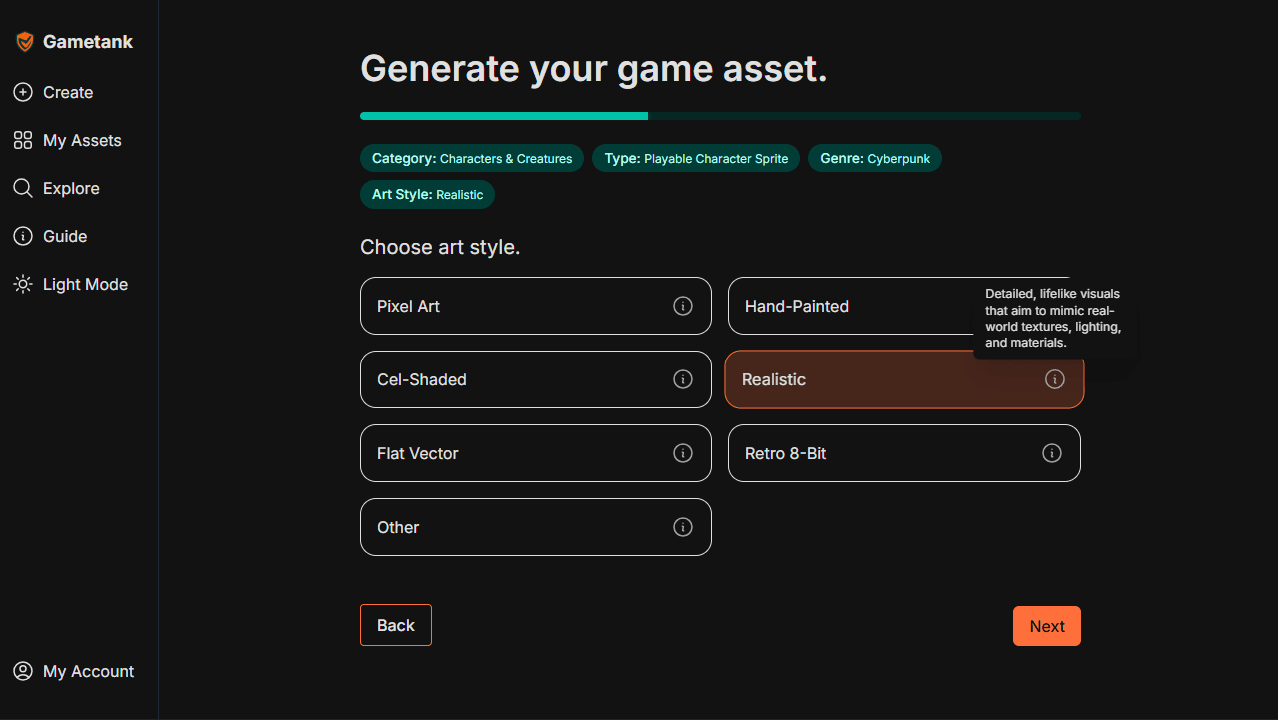Click the My Account icon

tap(22, 671)
